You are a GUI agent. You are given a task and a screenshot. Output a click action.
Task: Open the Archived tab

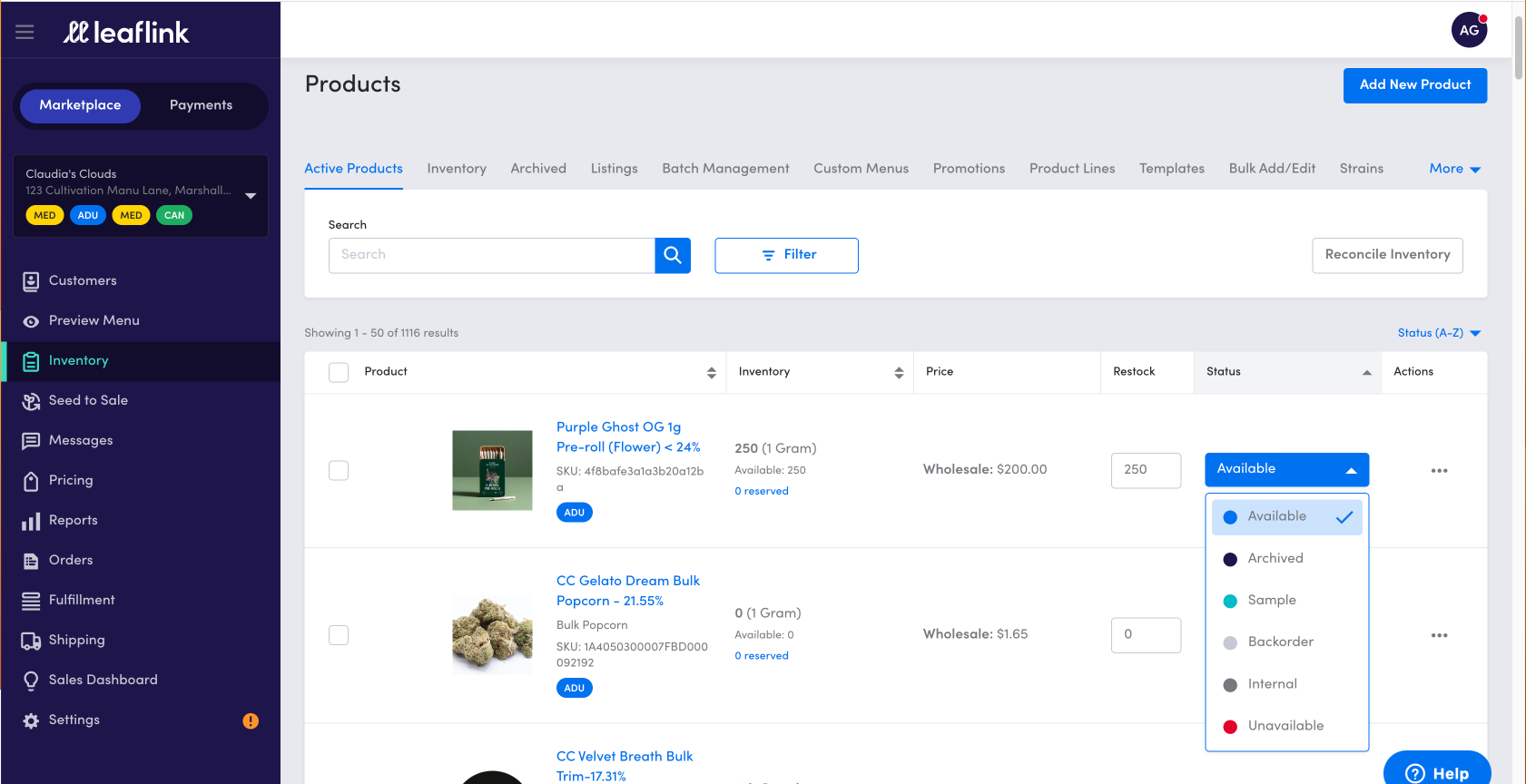(x=538, y=169)
